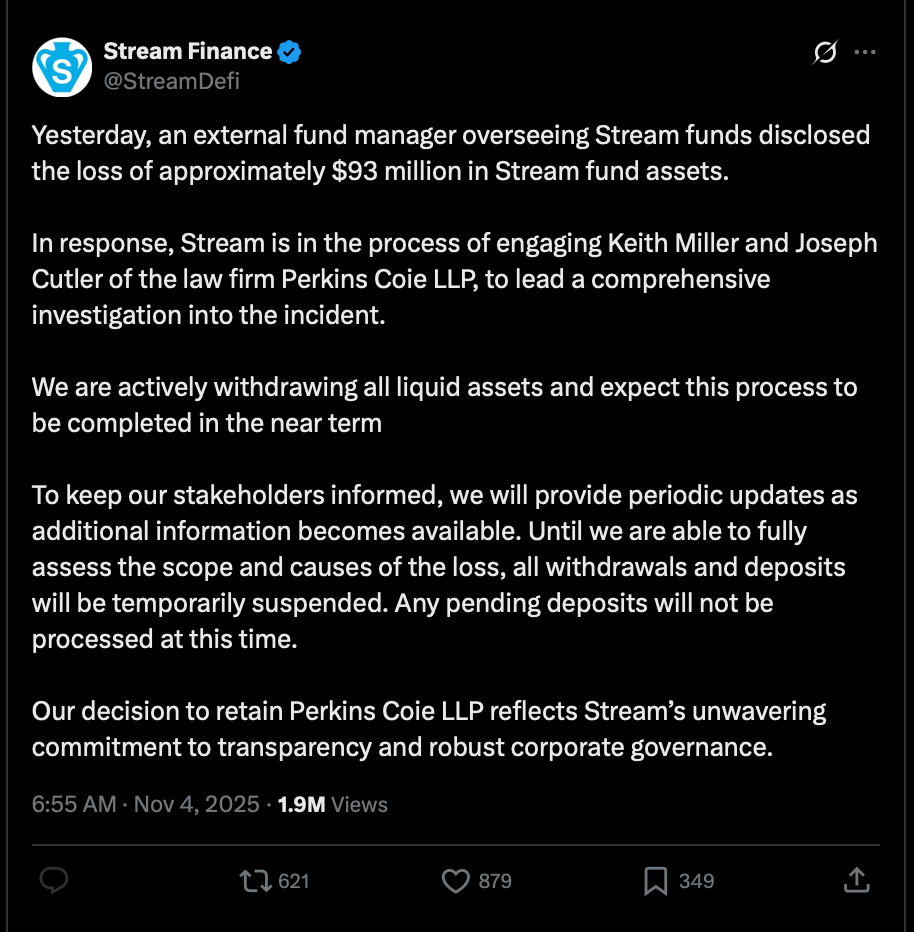Click the Perkins Coie LLP investigation paragraph
This screenshot has width=914, height=932.
[450, 278]
